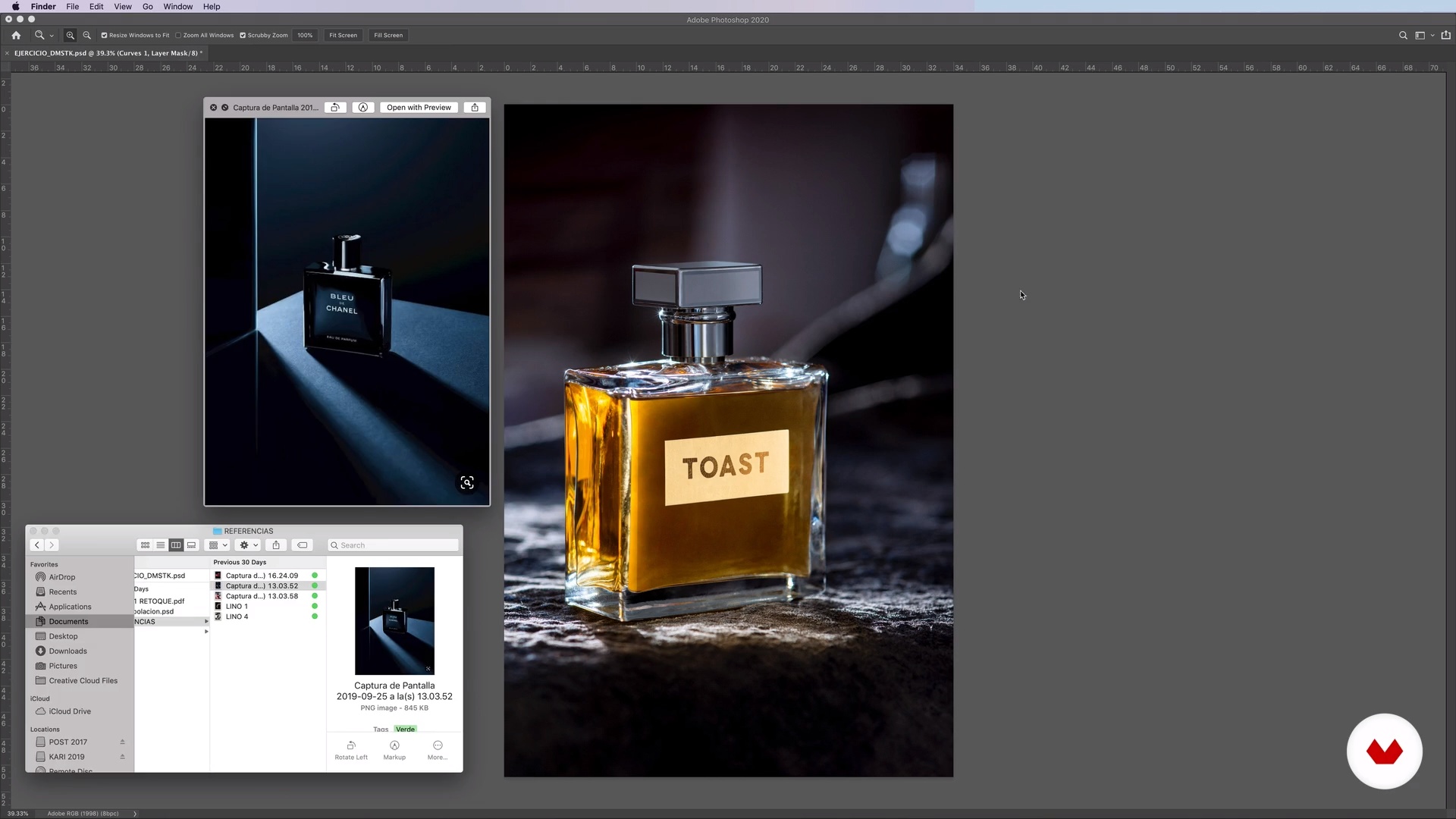
Task: Click Open with Preview button
Action: coord(419,108)
